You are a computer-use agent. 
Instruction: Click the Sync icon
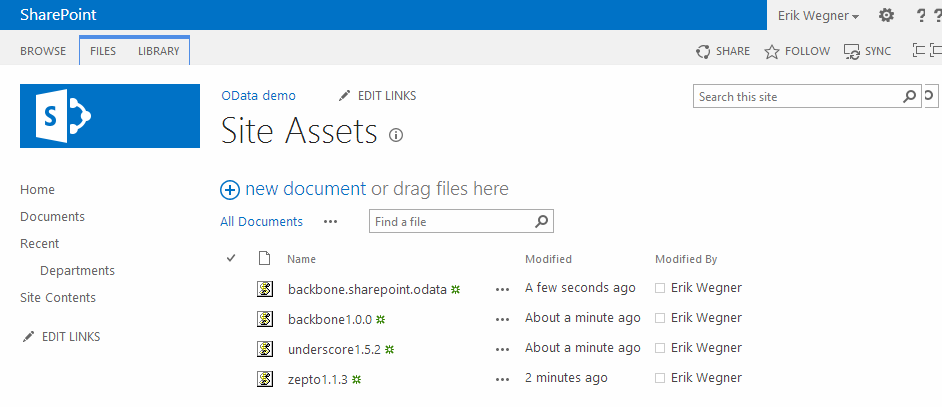[852, 52]
